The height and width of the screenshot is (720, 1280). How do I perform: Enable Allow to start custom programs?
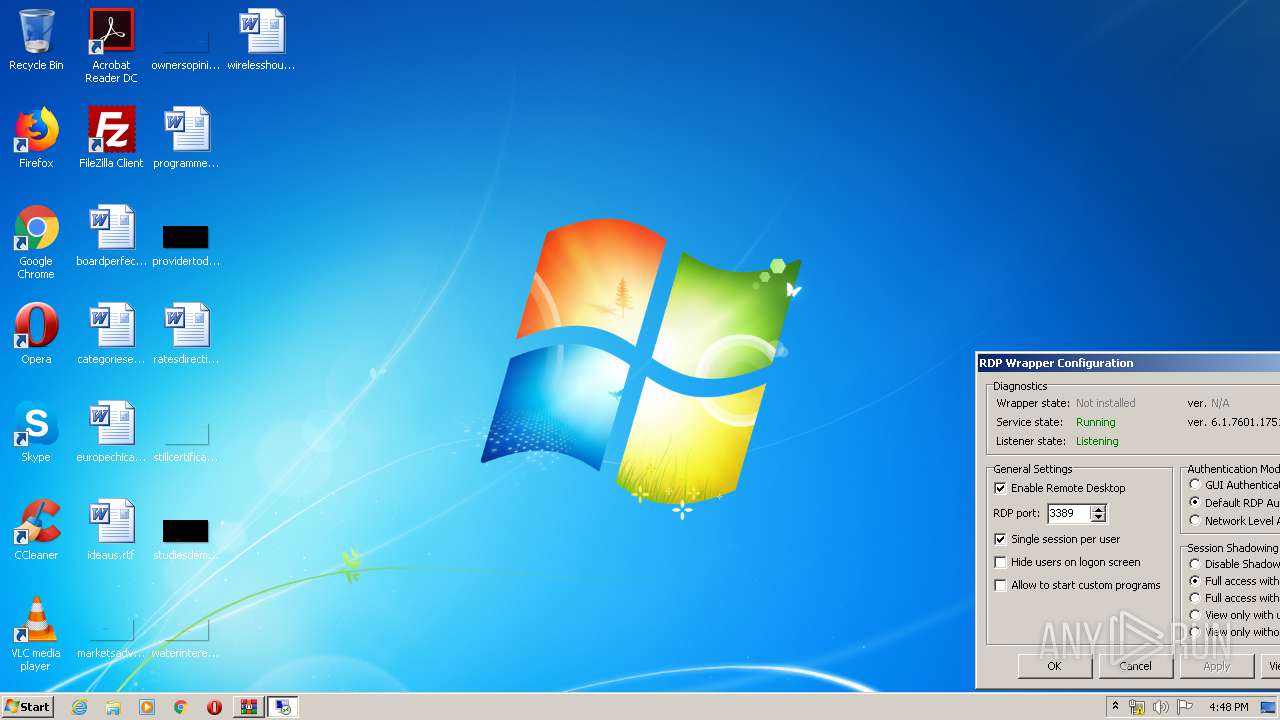point(1000,585)
